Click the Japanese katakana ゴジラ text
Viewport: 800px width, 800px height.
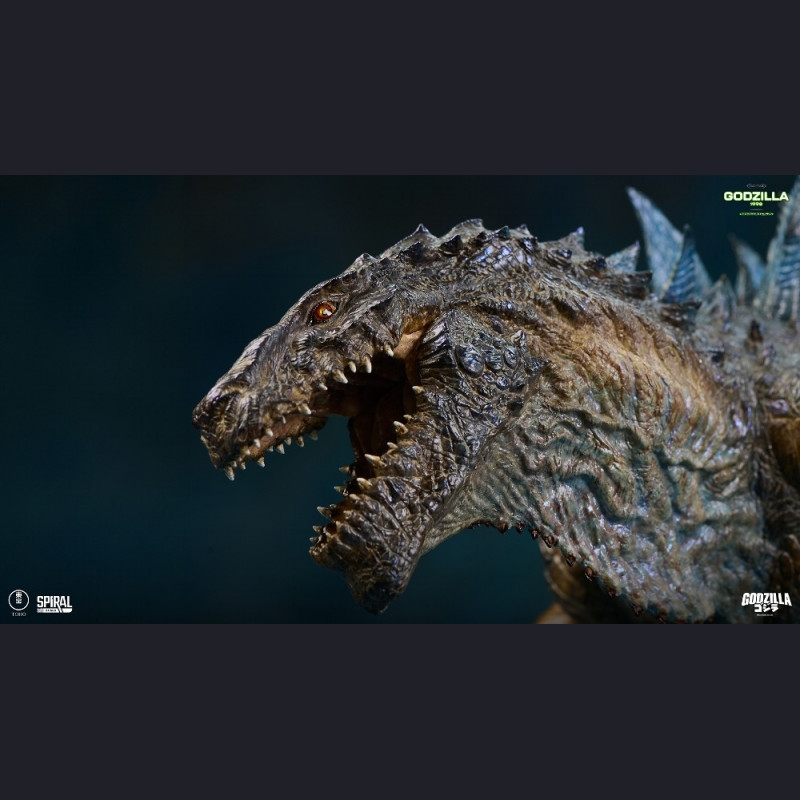[x=766, y=607]
